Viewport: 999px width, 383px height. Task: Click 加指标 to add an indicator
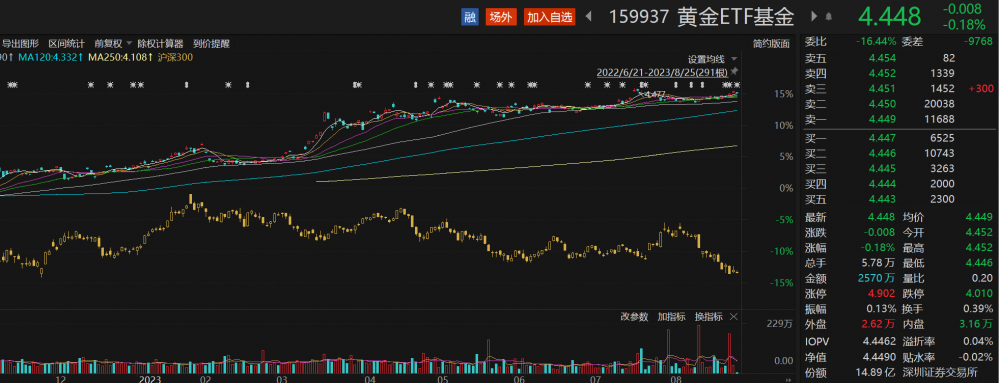(672, 317)
